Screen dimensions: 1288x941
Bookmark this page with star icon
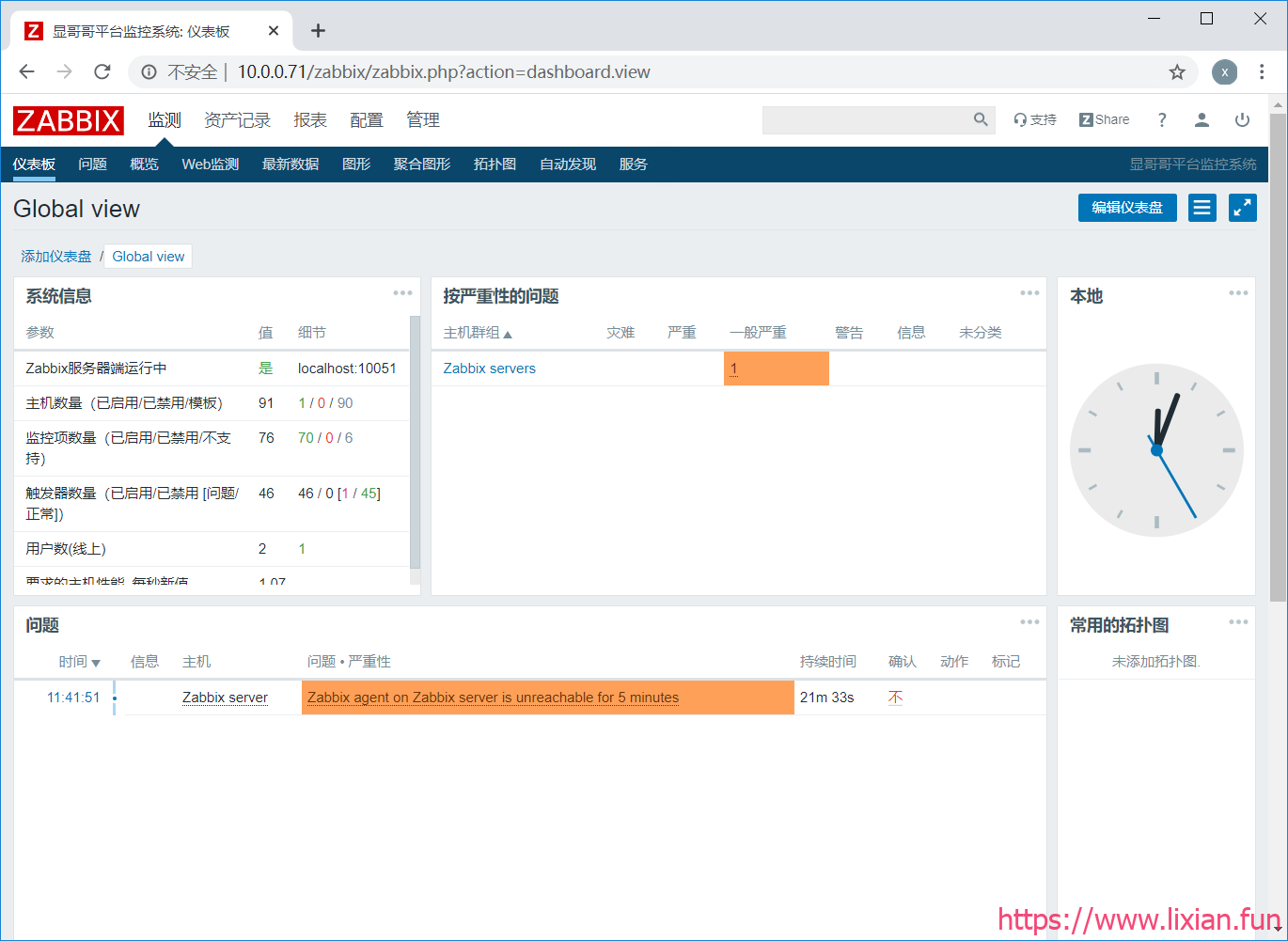[x=1177, y=72]
